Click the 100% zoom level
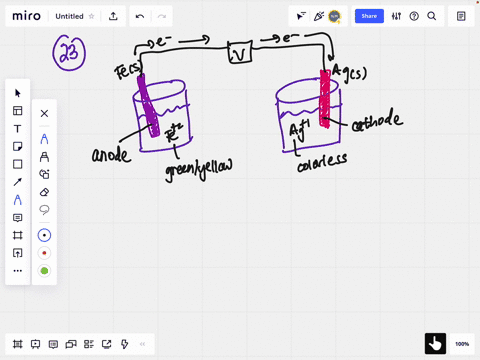Viewport: 480px width, 360px height. tap(462, 344)
